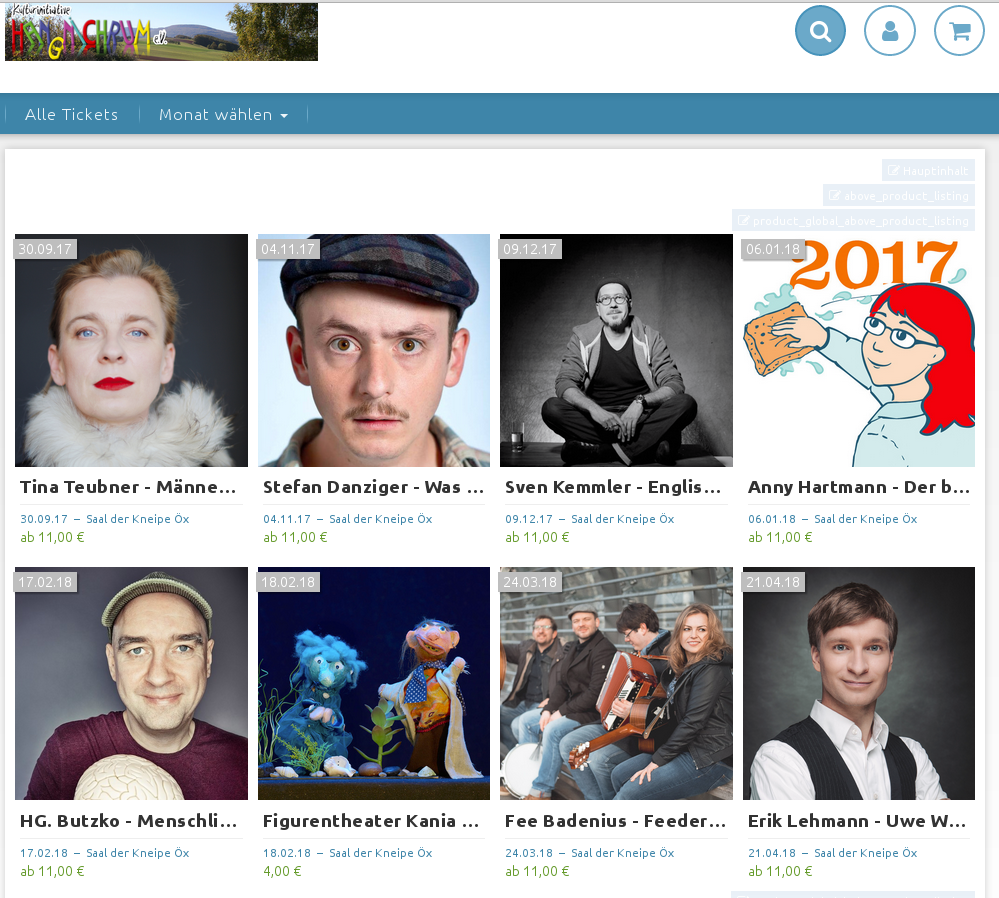The image size is (999, 898).
Task: Click the Sven Kemmler black-and-white photo
Action: [x=616, y=350]
